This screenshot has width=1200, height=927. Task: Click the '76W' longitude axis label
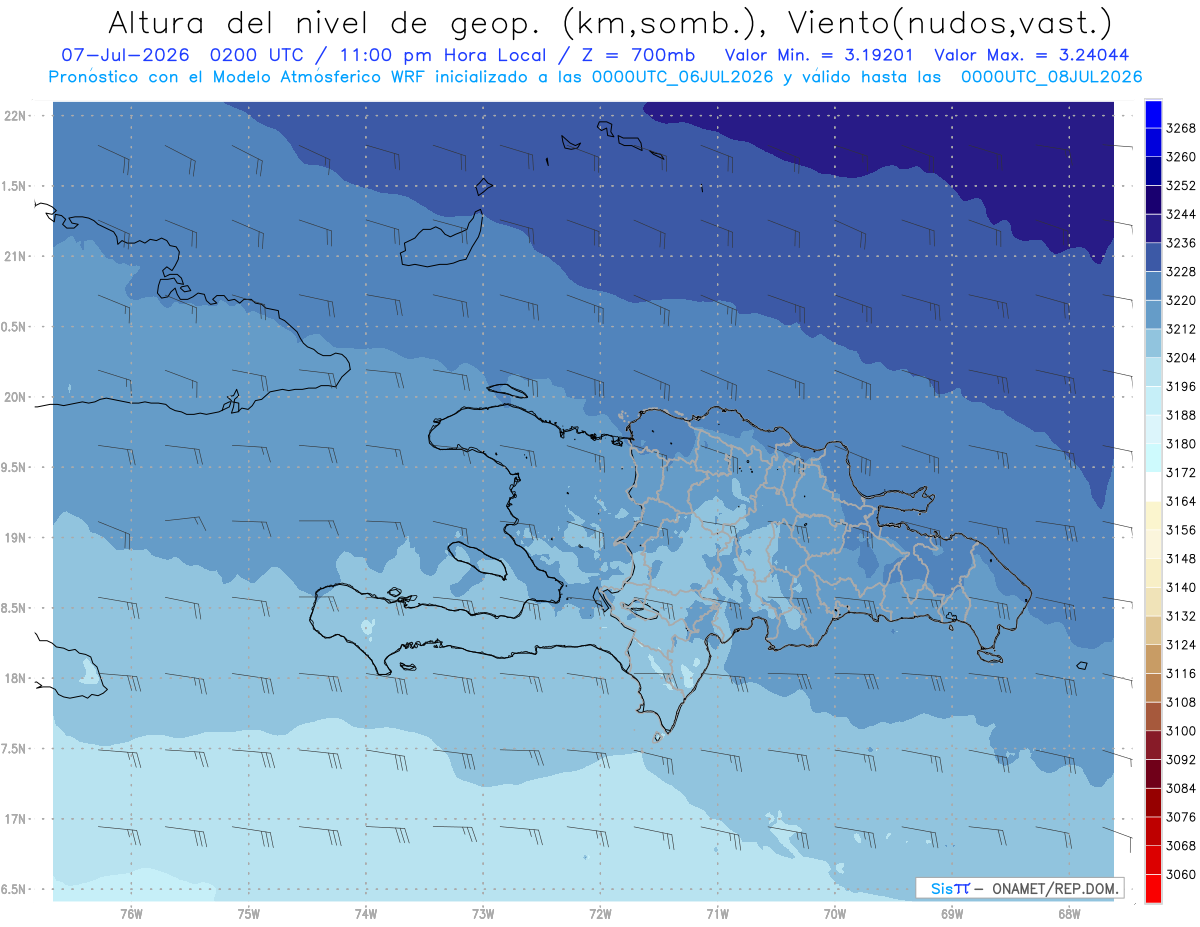131,914
